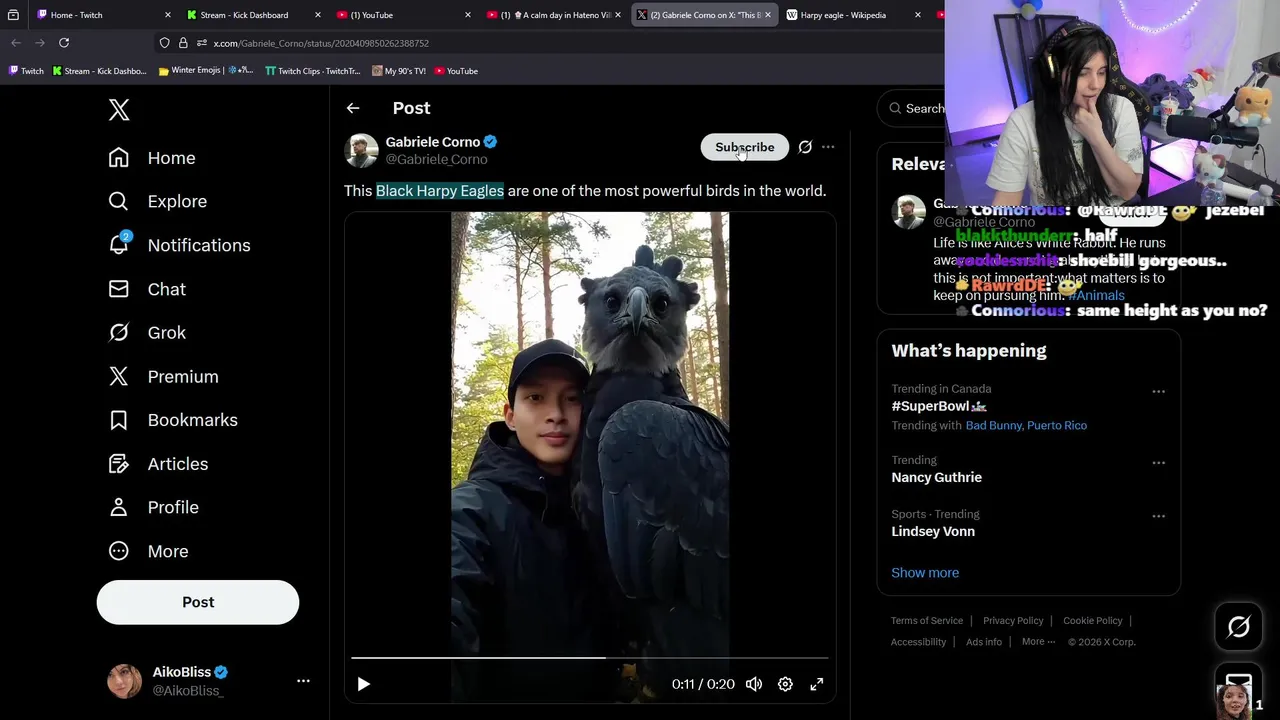Open Explore in the X sidebar
The height and width of the screenshot is (720, 1280).
pyautogui.click(x=157, y=201)
